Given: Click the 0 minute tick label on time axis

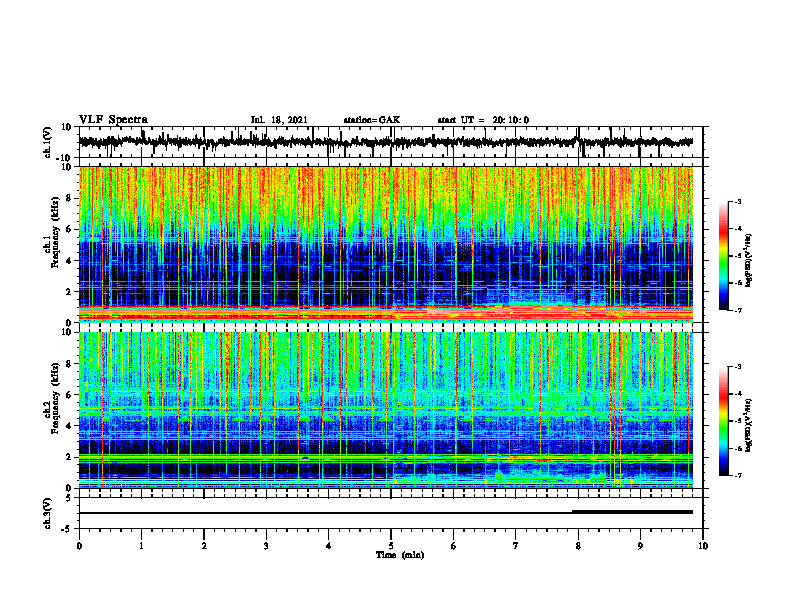Looking at the screenshot, I should pos(79,546).
